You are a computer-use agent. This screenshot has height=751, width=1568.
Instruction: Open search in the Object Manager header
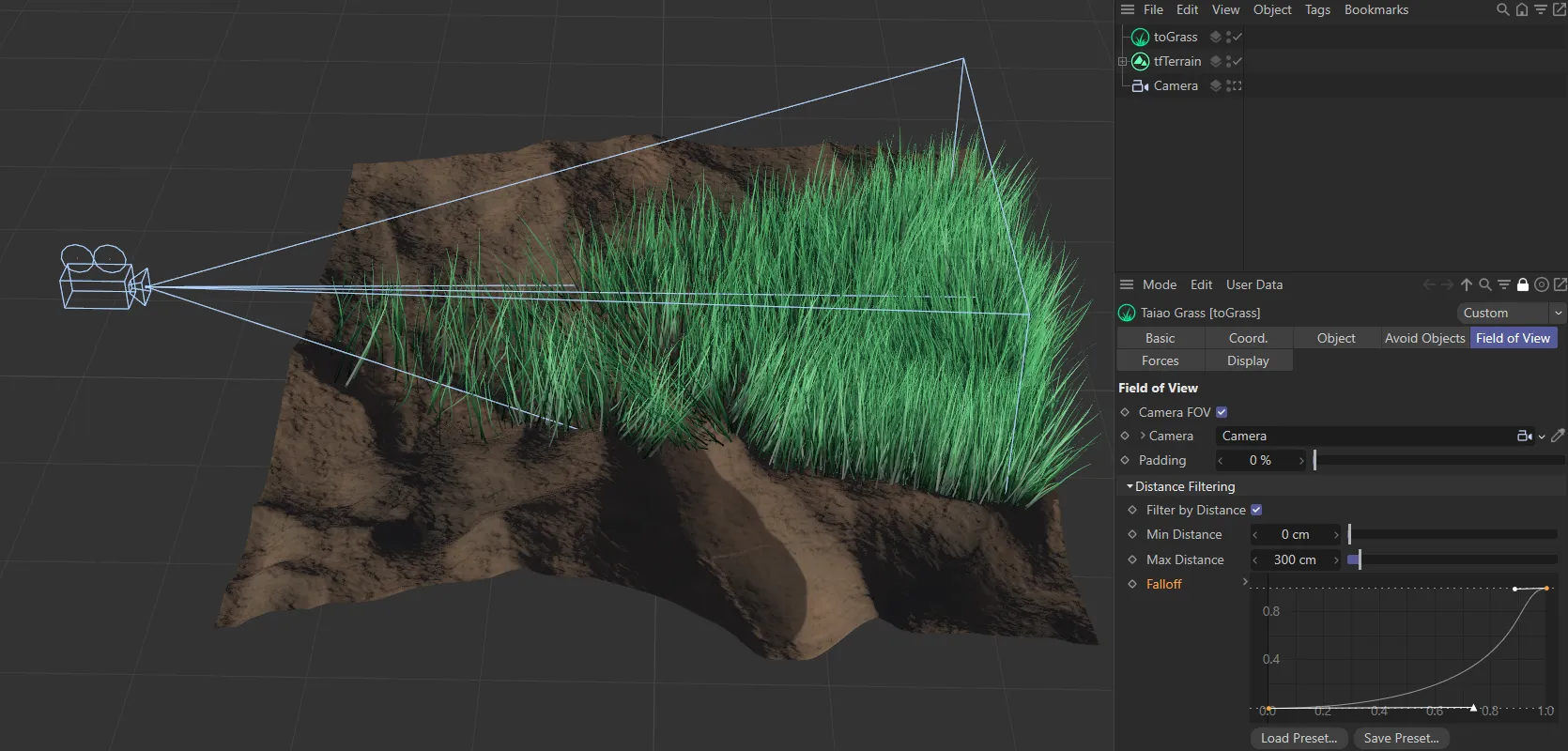1502,10
